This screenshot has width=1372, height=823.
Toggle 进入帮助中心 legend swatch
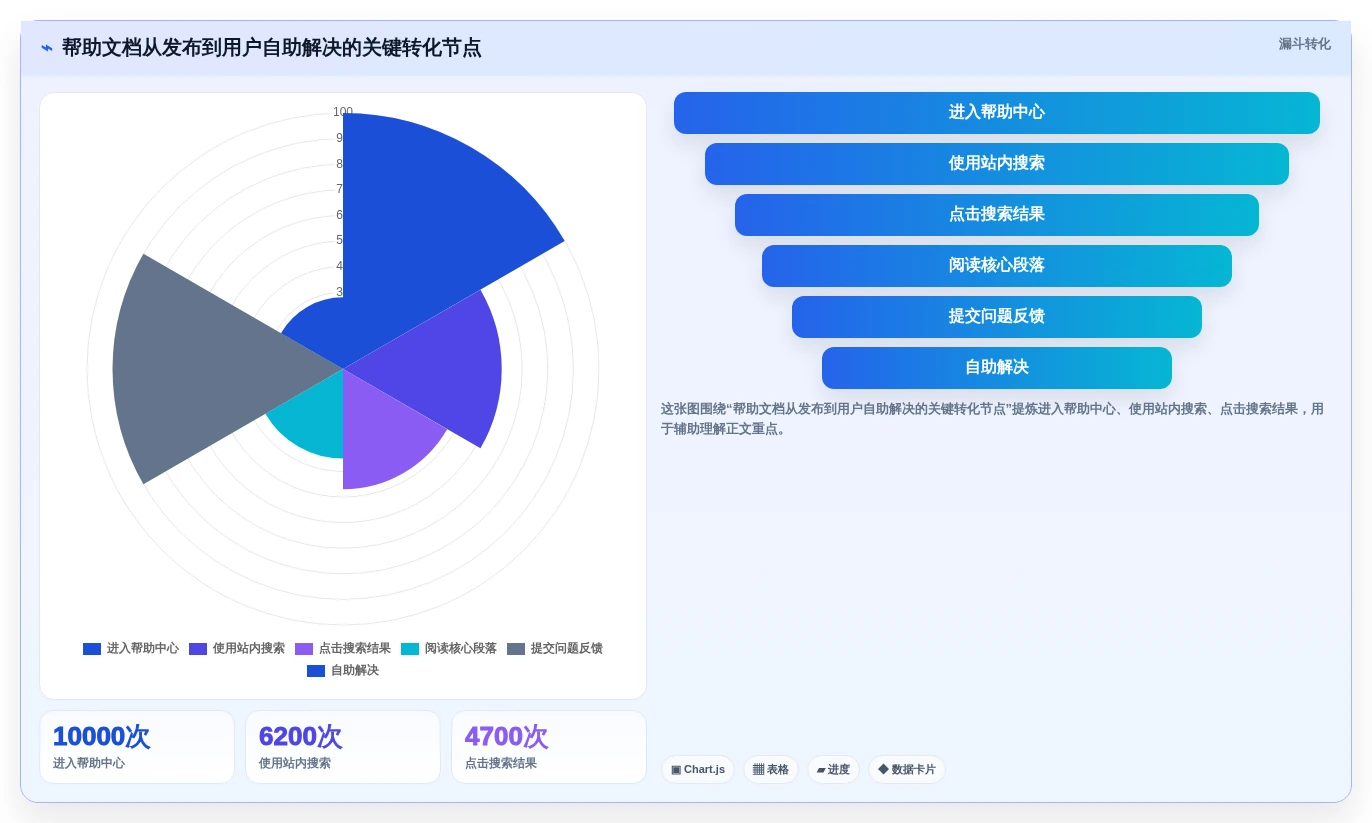coord(92,649)
